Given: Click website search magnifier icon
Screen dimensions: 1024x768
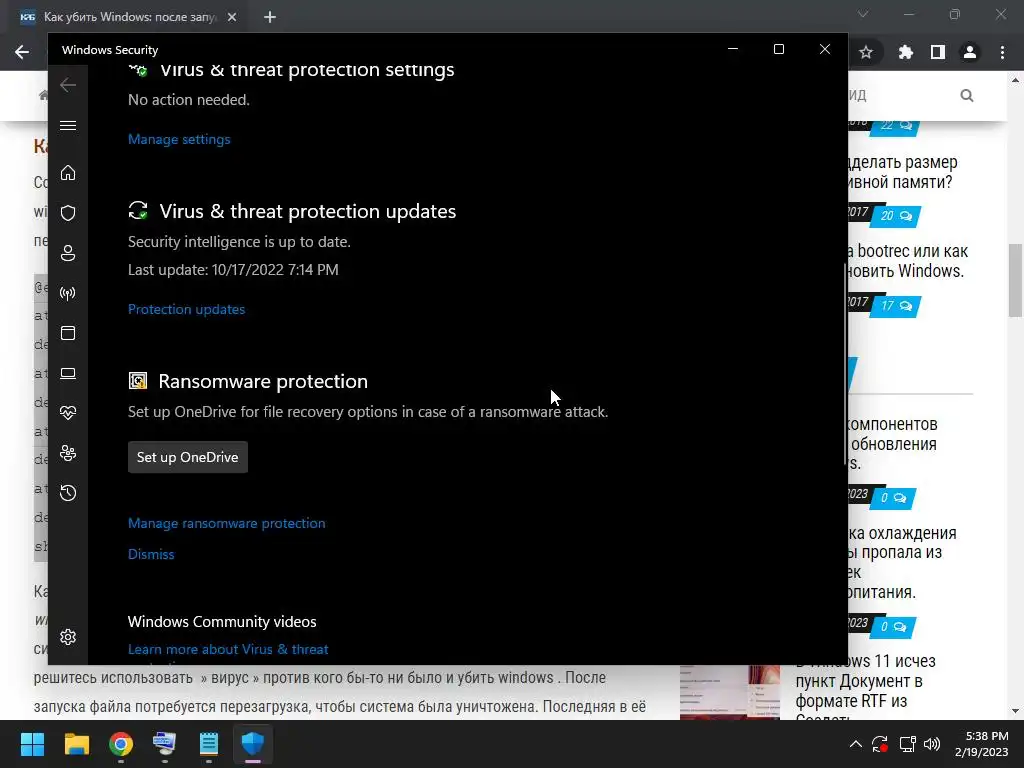Looking at the screenshot, I should 967,96.
